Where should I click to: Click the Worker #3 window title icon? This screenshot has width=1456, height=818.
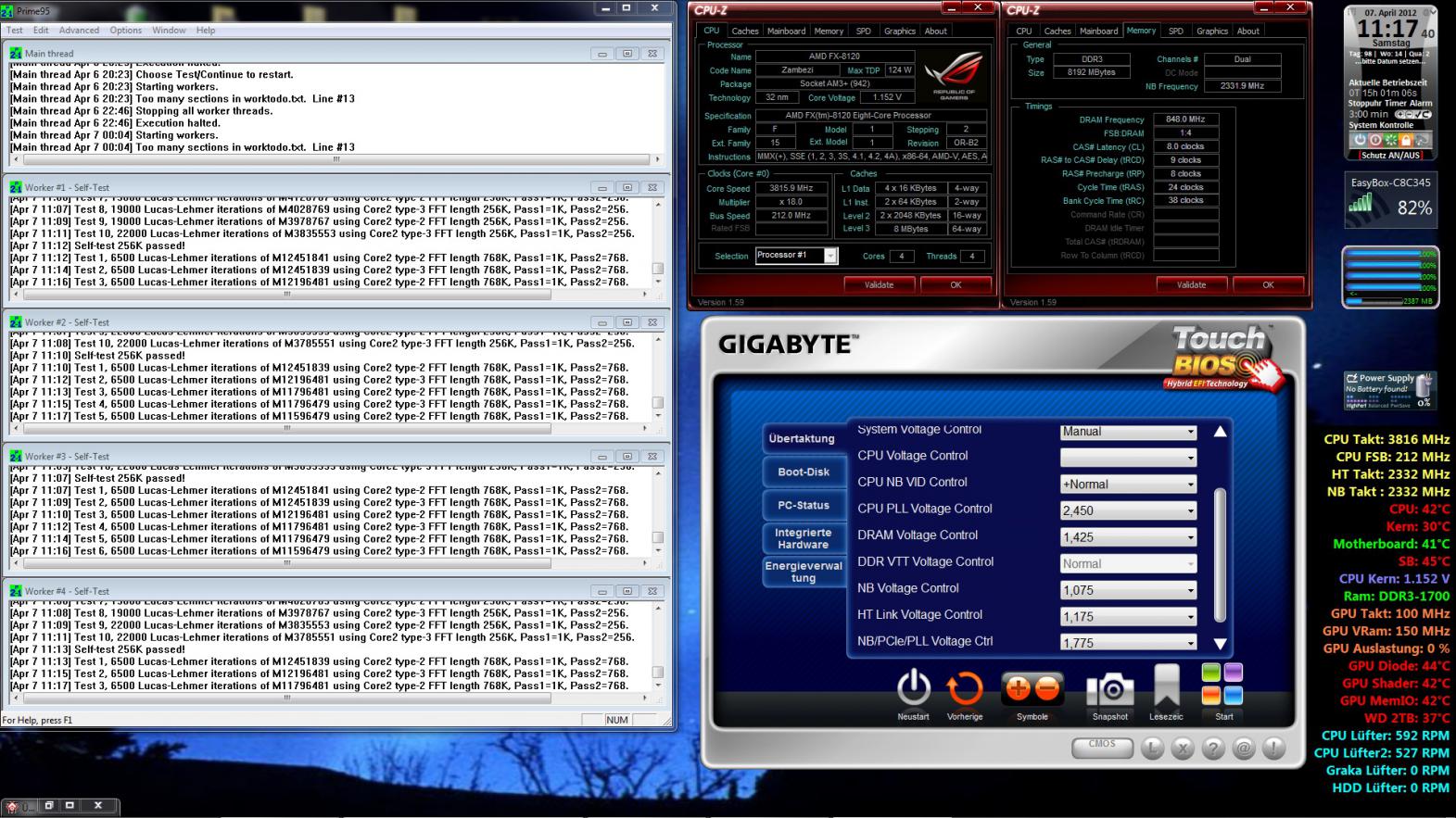(16, 456)
